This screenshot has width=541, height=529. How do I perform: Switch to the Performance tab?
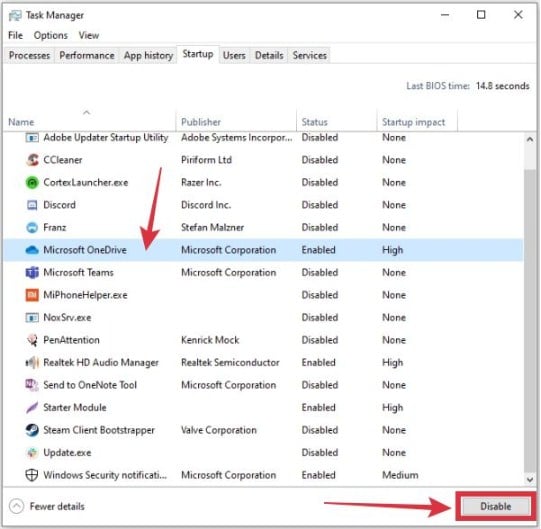tap(87, 56)
